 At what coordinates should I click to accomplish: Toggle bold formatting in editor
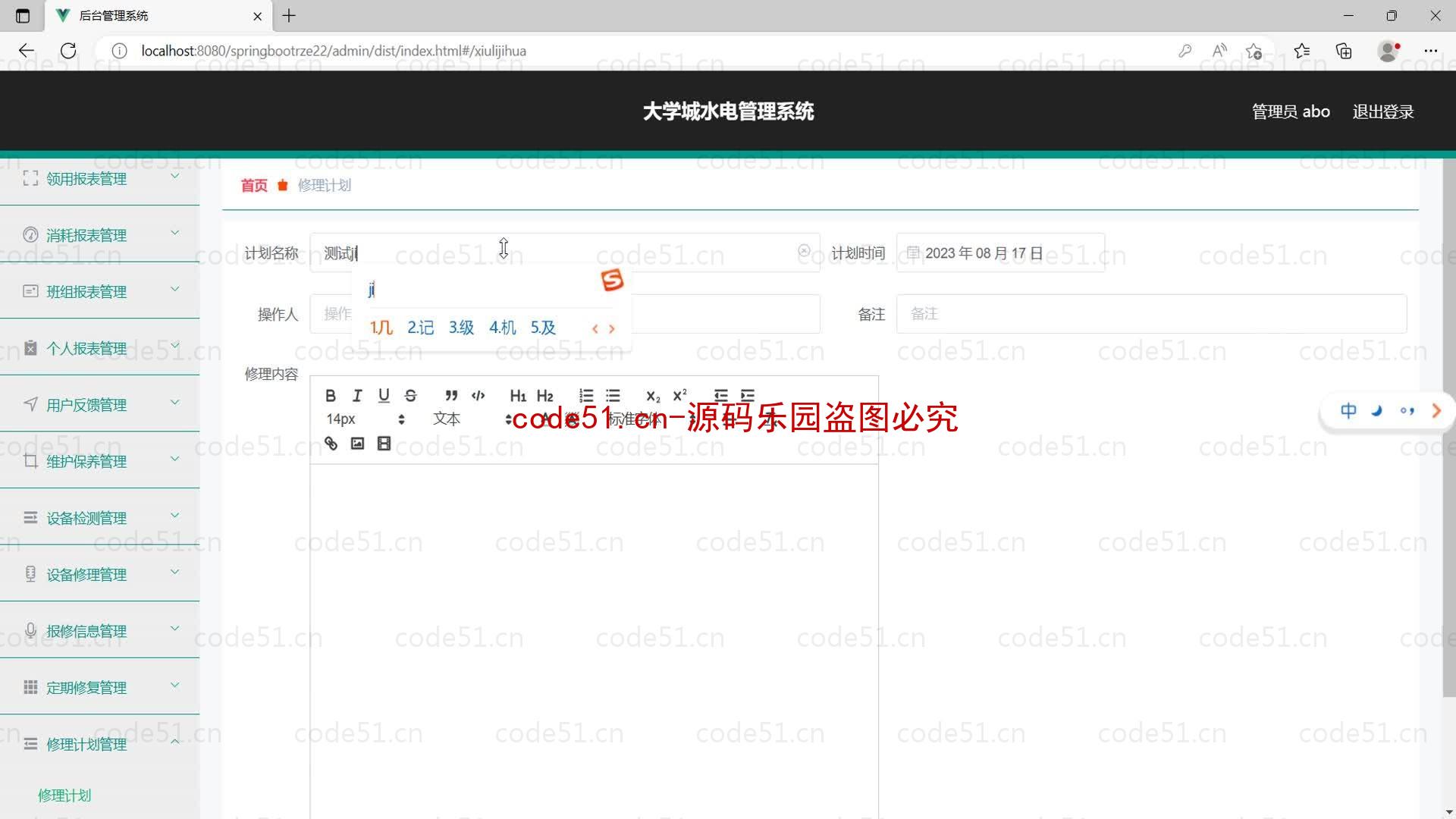point(331,395)
